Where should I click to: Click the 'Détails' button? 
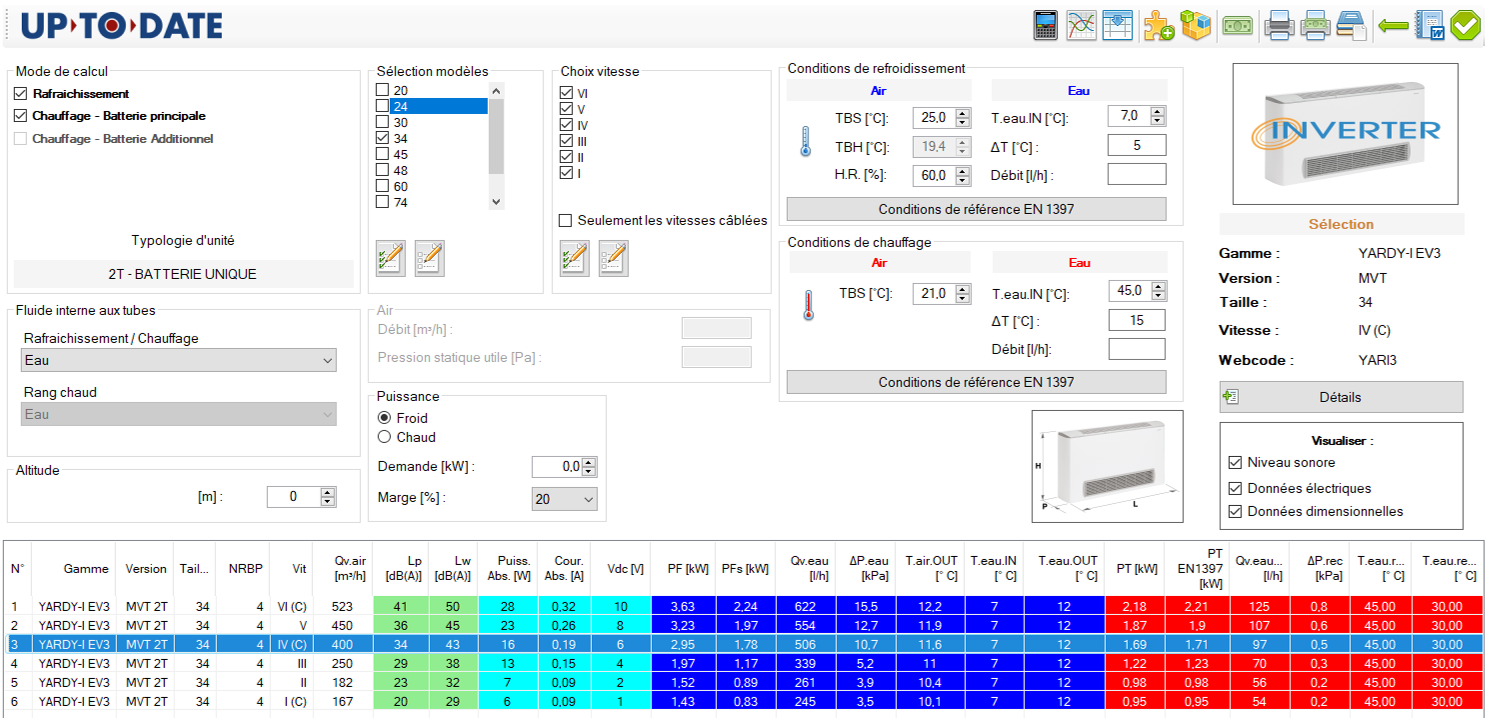click(1340, 397)
